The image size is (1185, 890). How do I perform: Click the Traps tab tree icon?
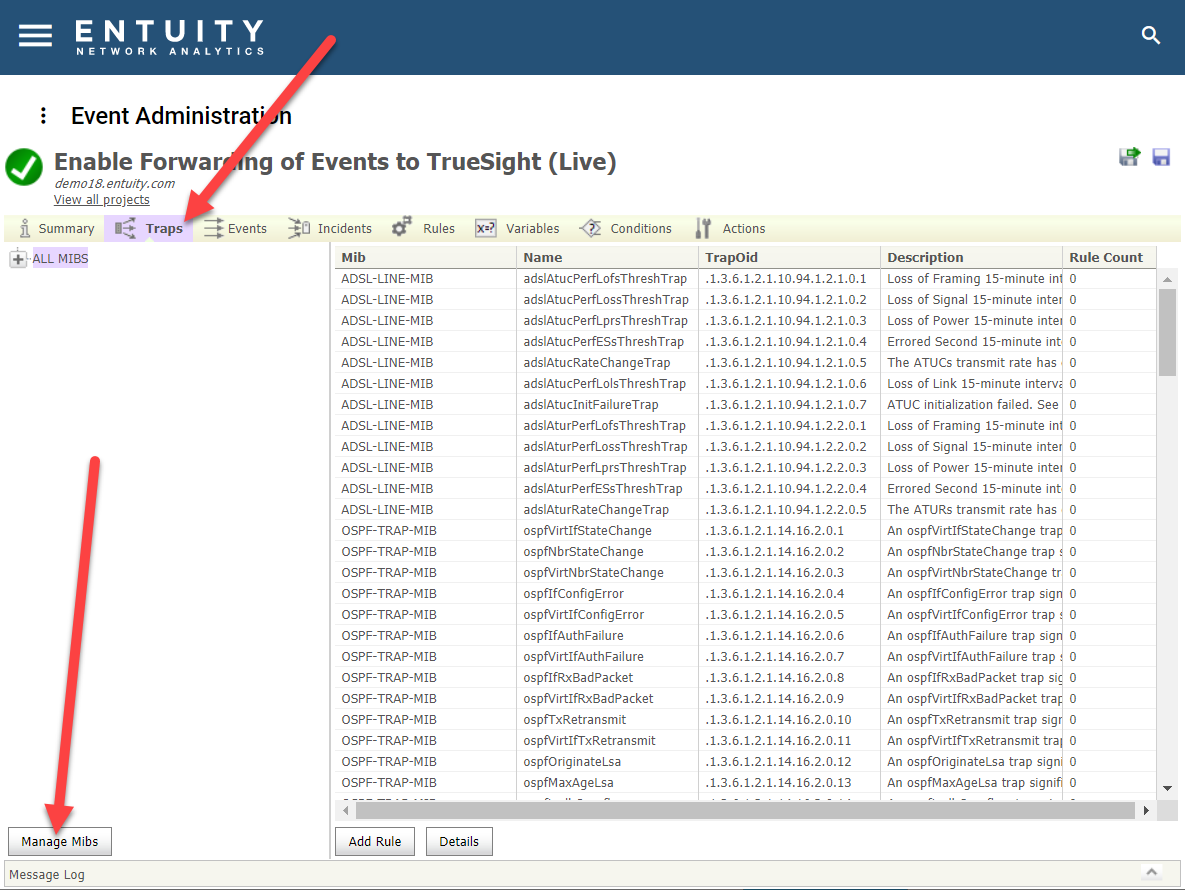tap(125, 228)
